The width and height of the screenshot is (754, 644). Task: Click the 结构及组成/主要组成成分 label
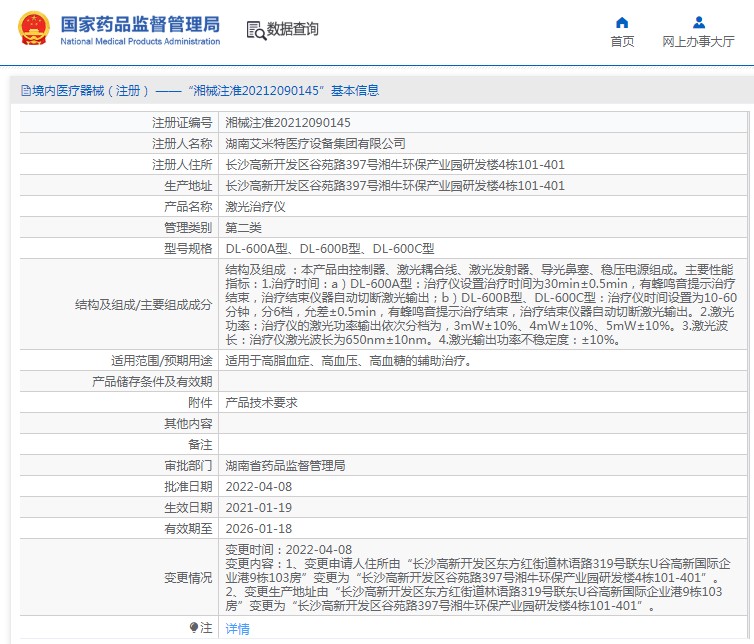click(x=143, y=304)
